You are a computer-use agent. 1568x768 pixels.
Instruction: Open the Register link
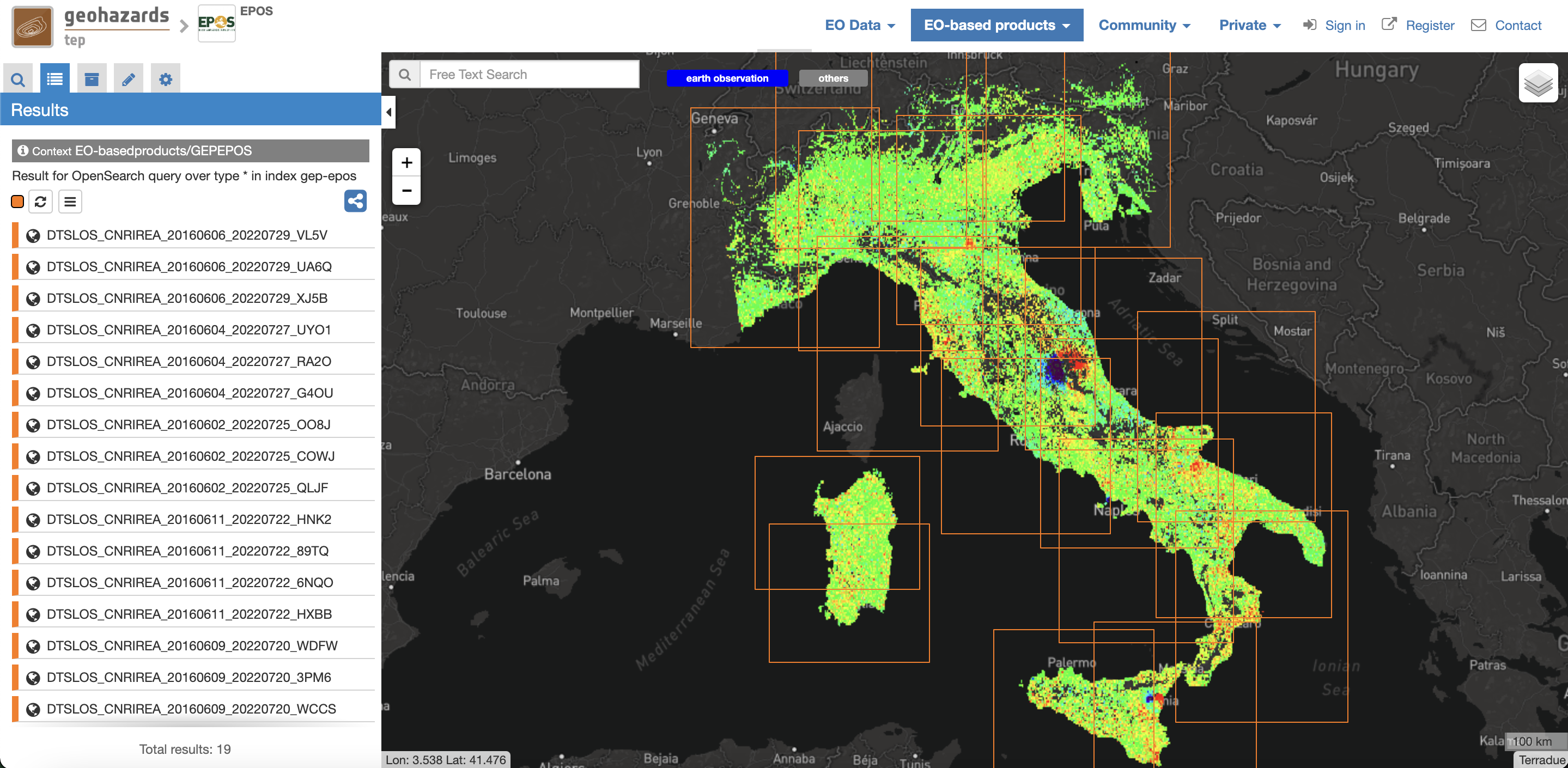pyautogui.click(x=1418, y=26)
